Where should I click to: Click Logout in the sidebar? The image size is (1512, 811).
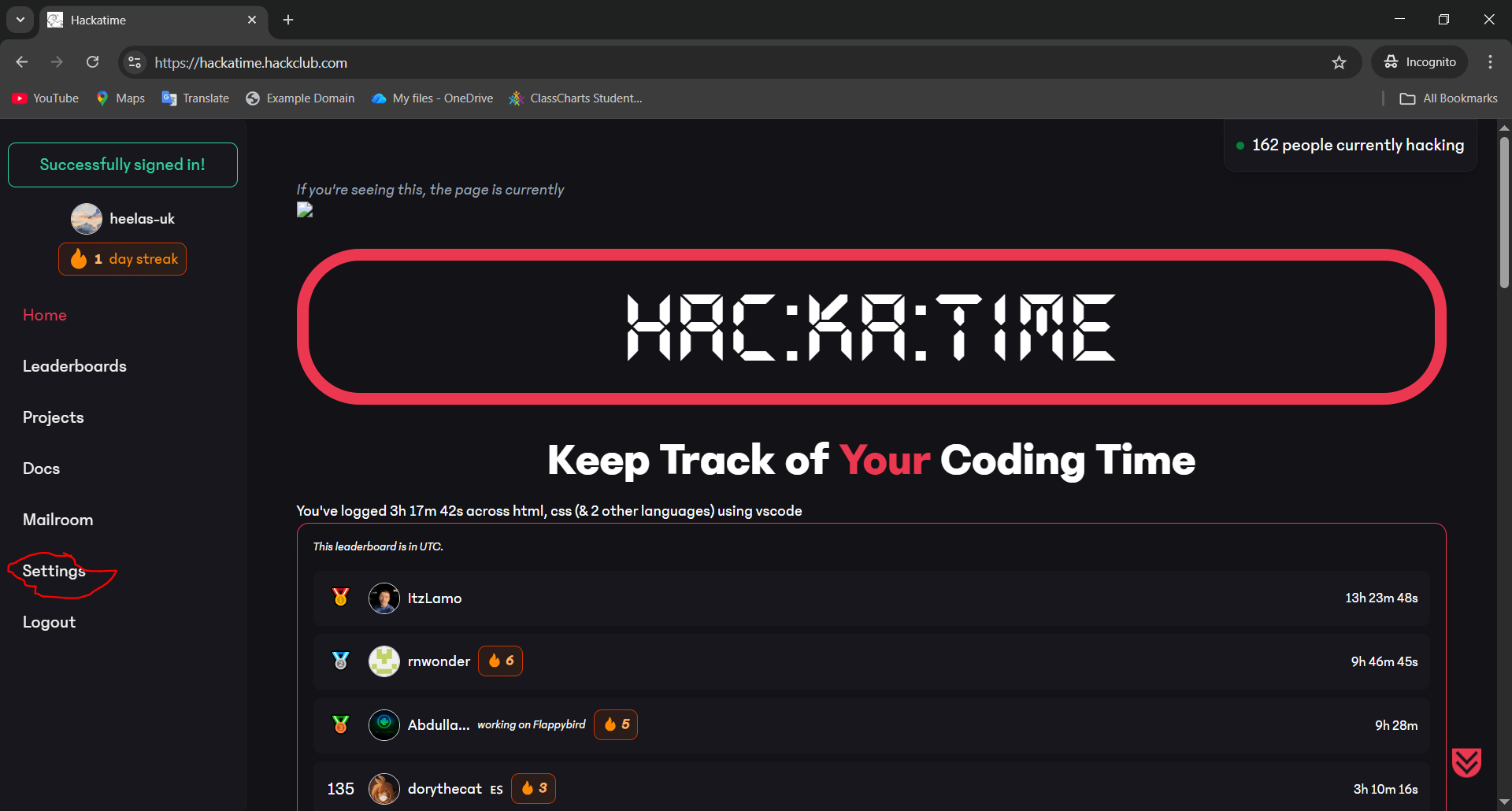(49, 621)
